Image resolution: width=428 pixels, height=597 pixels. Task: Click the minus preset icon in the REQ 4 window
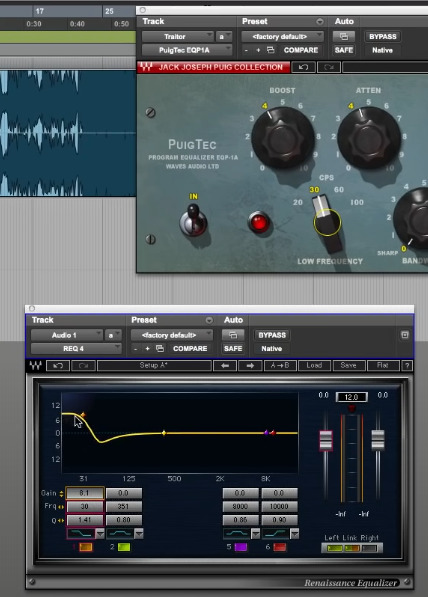click(136, 349)
